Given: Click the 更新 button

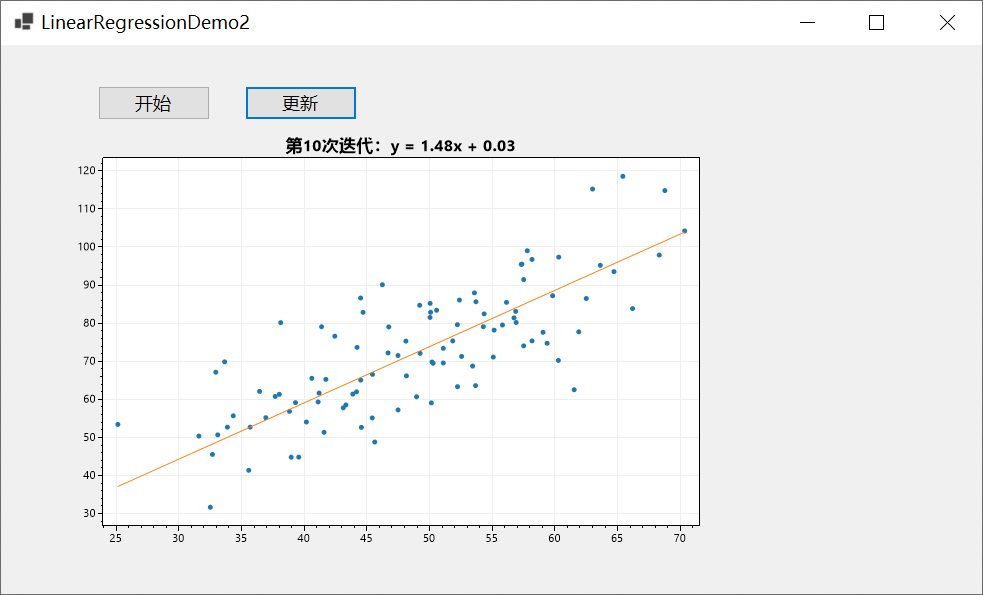Looking at the screenshot, I should [x=301, y=103].
